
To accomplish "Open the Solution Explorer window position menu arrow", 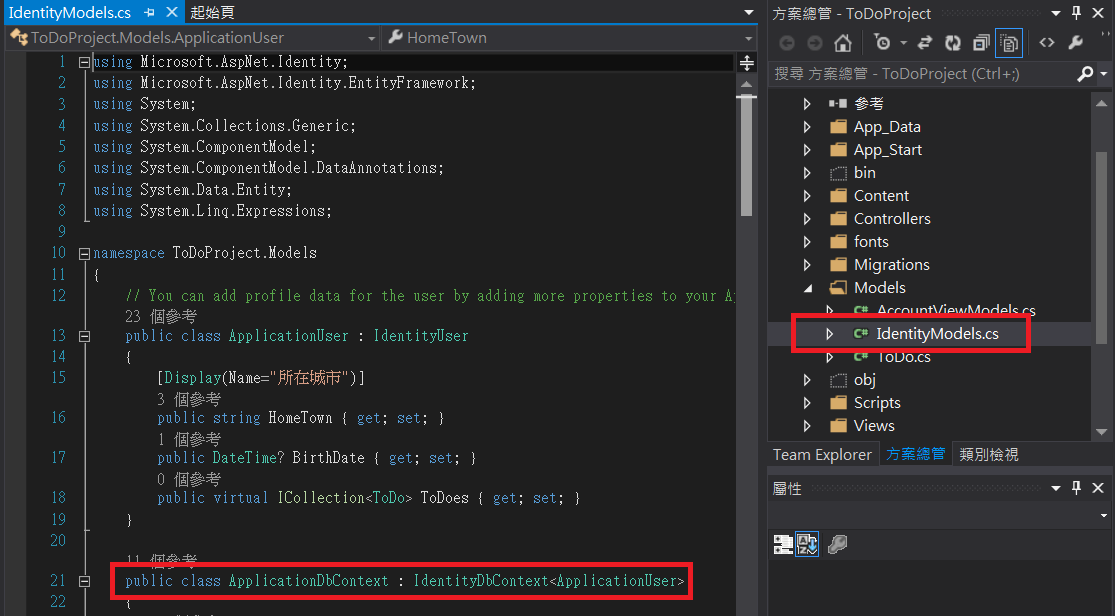I will click(x=1056, y=14).
